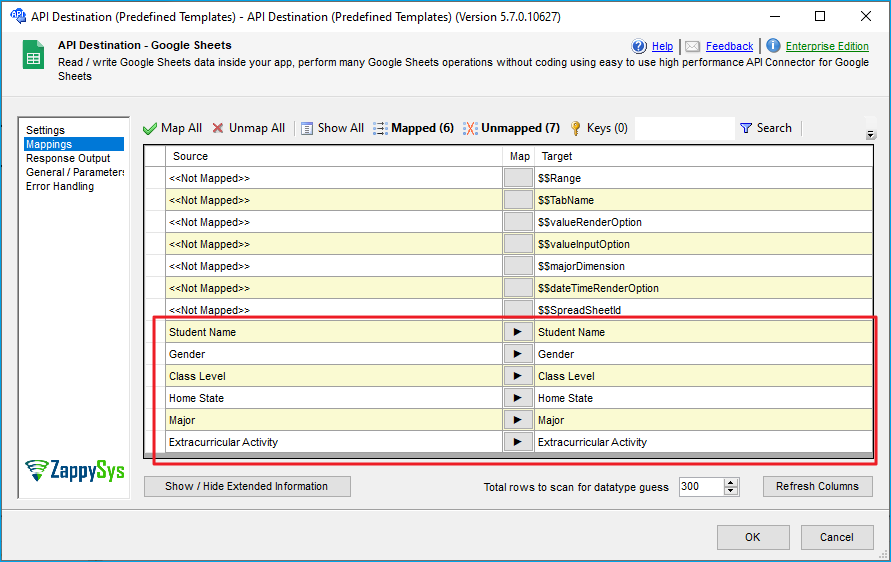This screenshot has width=891, height=562.
Task: Show only Mapped (6) columns
Action: point(413,128)
